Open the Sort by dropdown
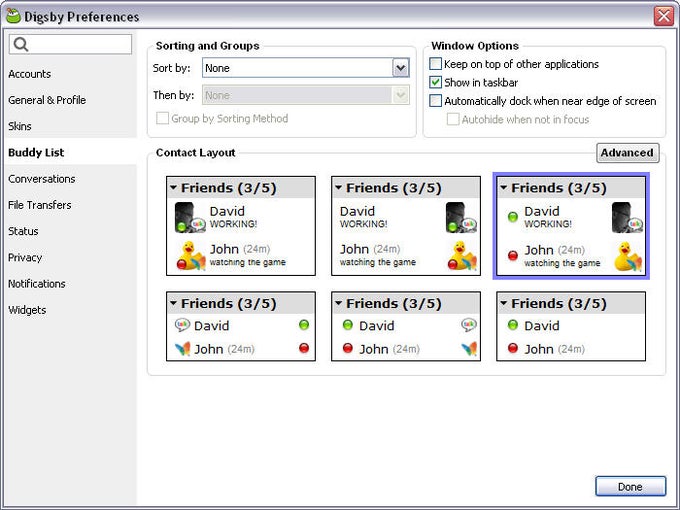The height and width of the screenshot is (510, 680). click(401, 68)
